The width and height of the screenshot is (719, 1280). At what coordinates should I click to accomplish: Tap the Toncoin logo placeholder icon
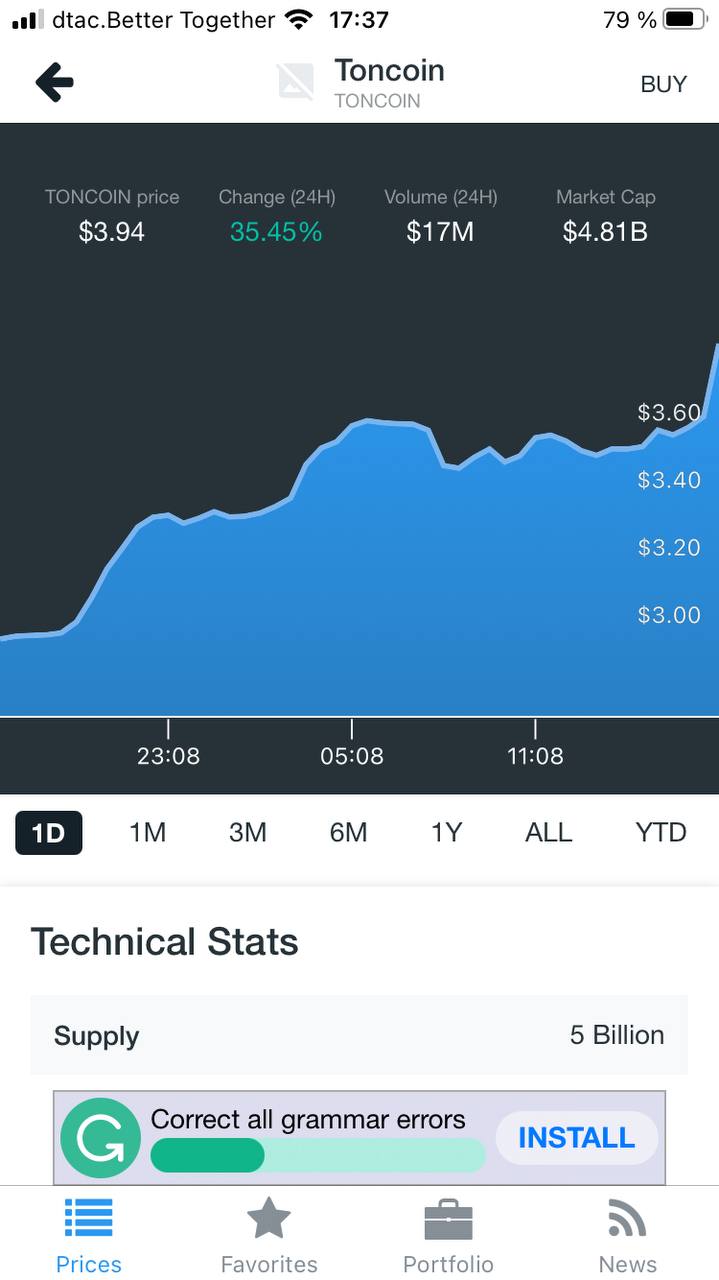296,83
